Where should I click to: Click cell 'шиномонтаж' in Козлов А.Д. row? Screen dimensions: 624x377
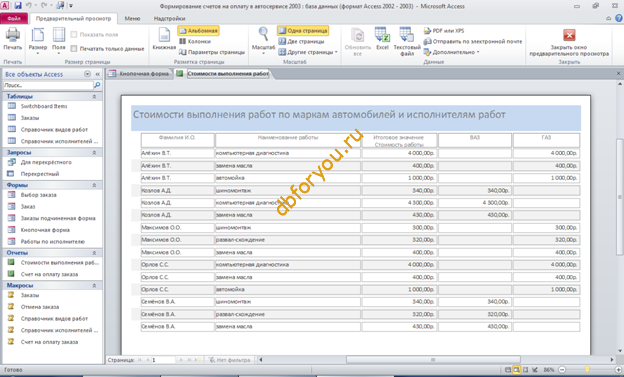coord(287,191)
